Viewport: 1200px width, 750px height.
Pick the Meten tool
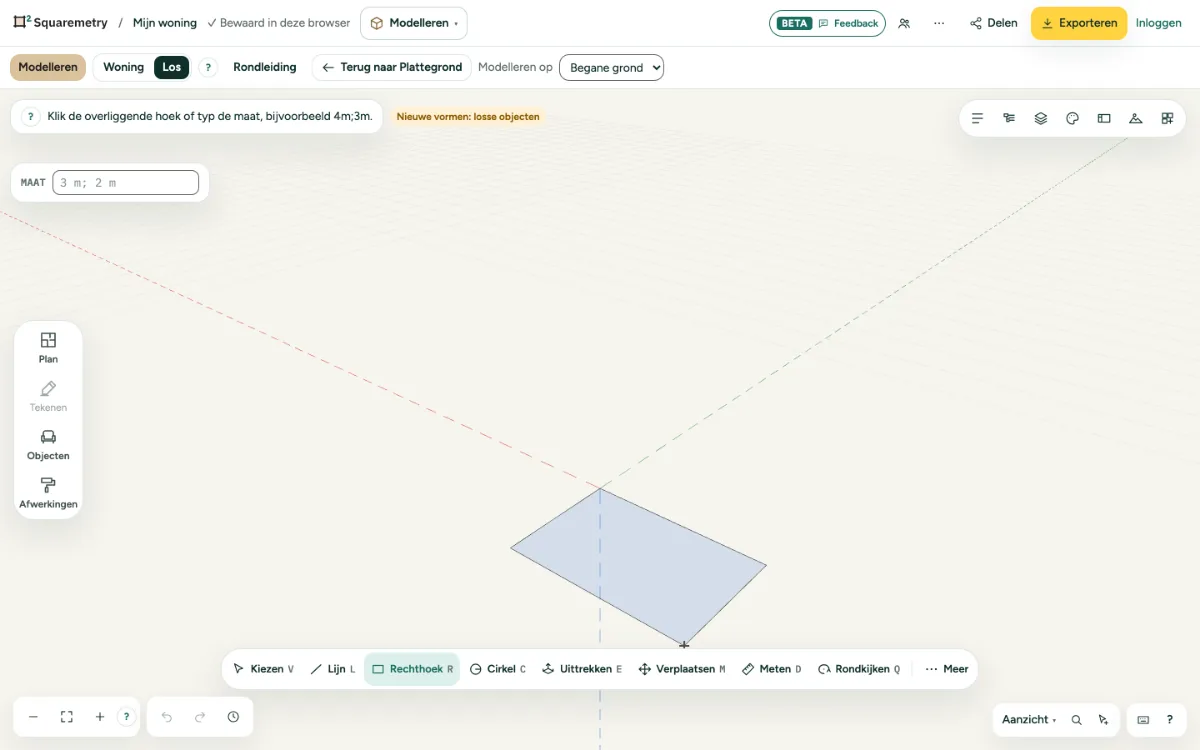tap(772, 669)
